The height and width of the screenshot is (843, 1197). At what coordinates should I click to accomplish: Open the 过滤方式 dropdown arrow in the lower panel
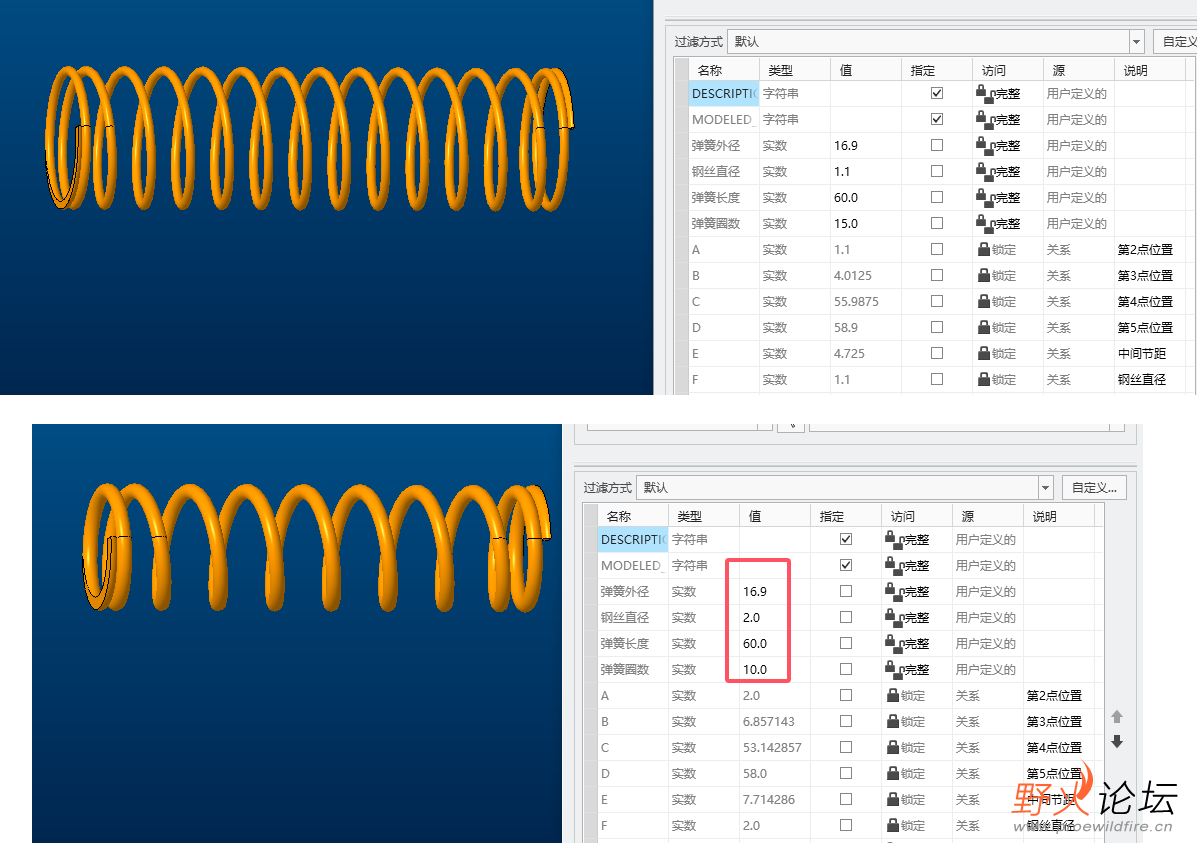(1046, 487)
